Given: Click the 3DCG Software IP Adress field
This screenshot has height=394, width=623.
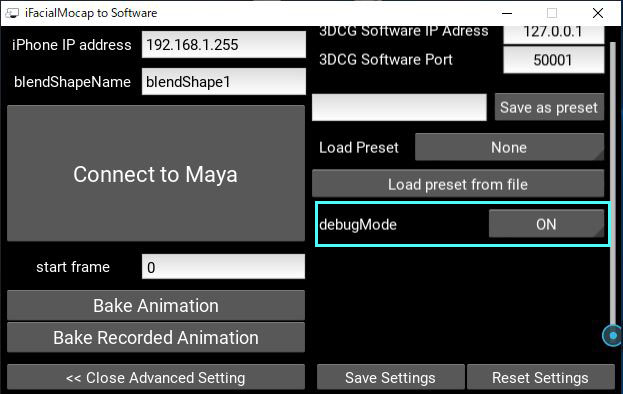Looking at the screenshot, I should (554, 35).
